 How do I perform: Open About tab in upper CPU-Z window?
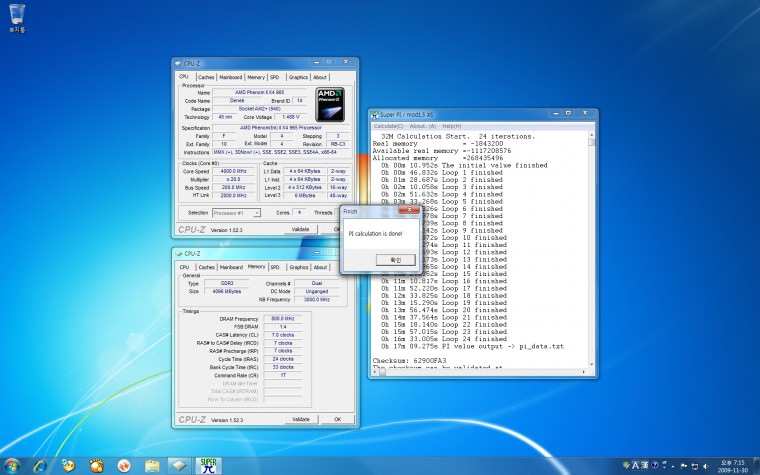tap(319, 77)
